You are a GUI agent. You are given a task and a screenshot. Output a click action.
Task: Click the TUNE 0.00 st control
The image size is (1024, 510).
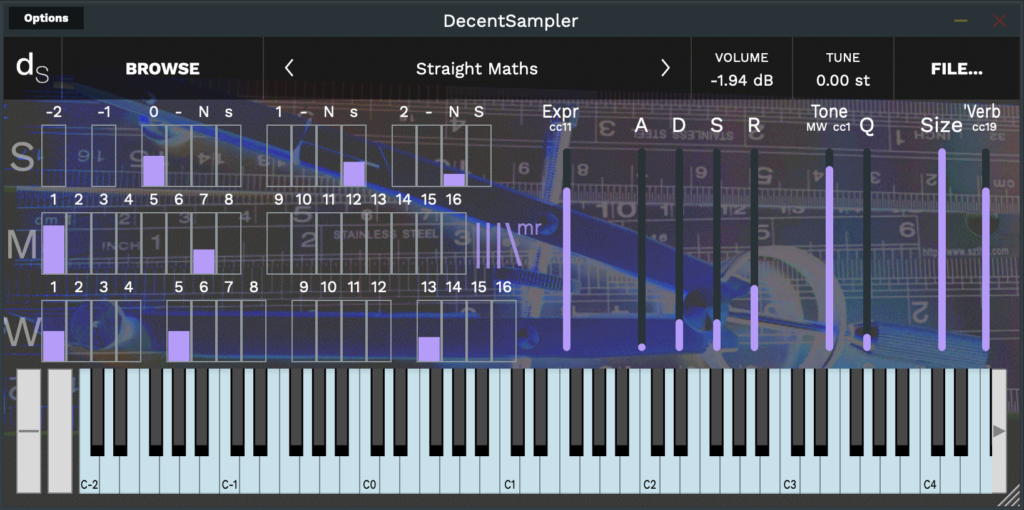[842, 69]
